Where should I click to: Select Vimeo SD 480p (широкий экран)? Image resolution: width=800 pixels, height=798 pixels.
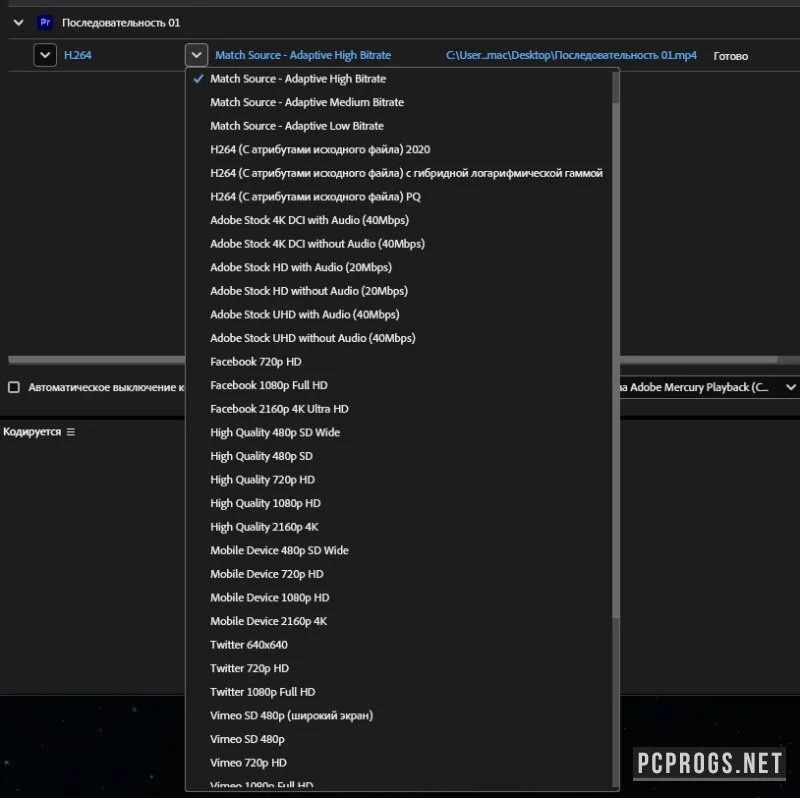399,715
